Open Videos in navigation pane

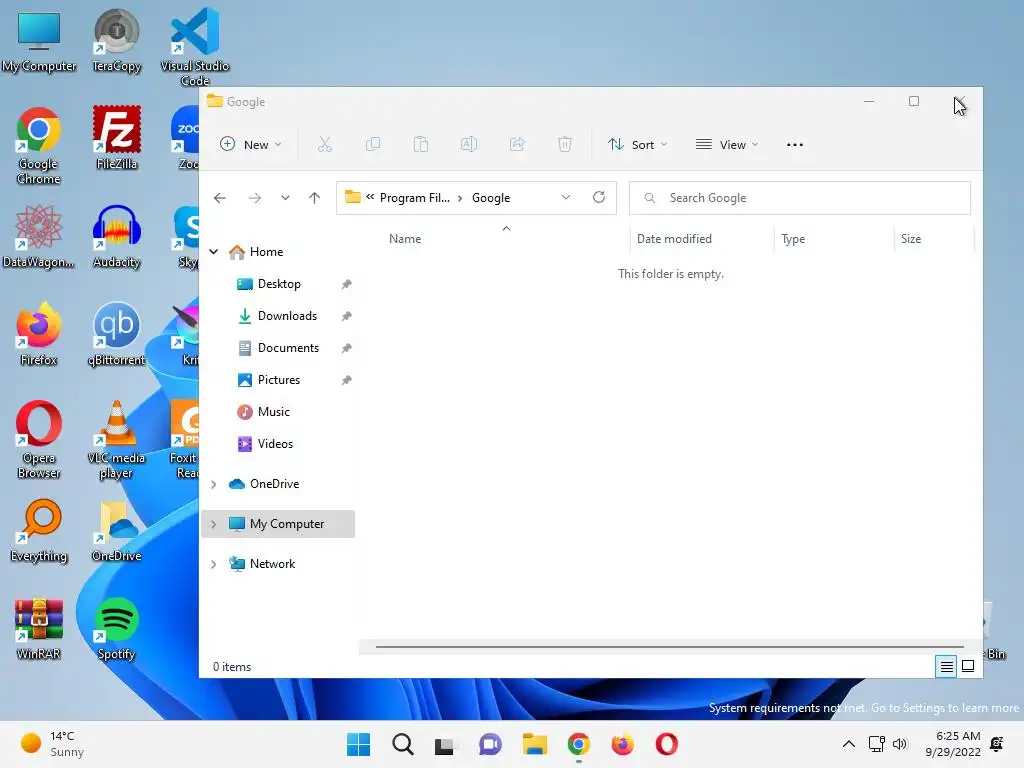tap(275, 444)
